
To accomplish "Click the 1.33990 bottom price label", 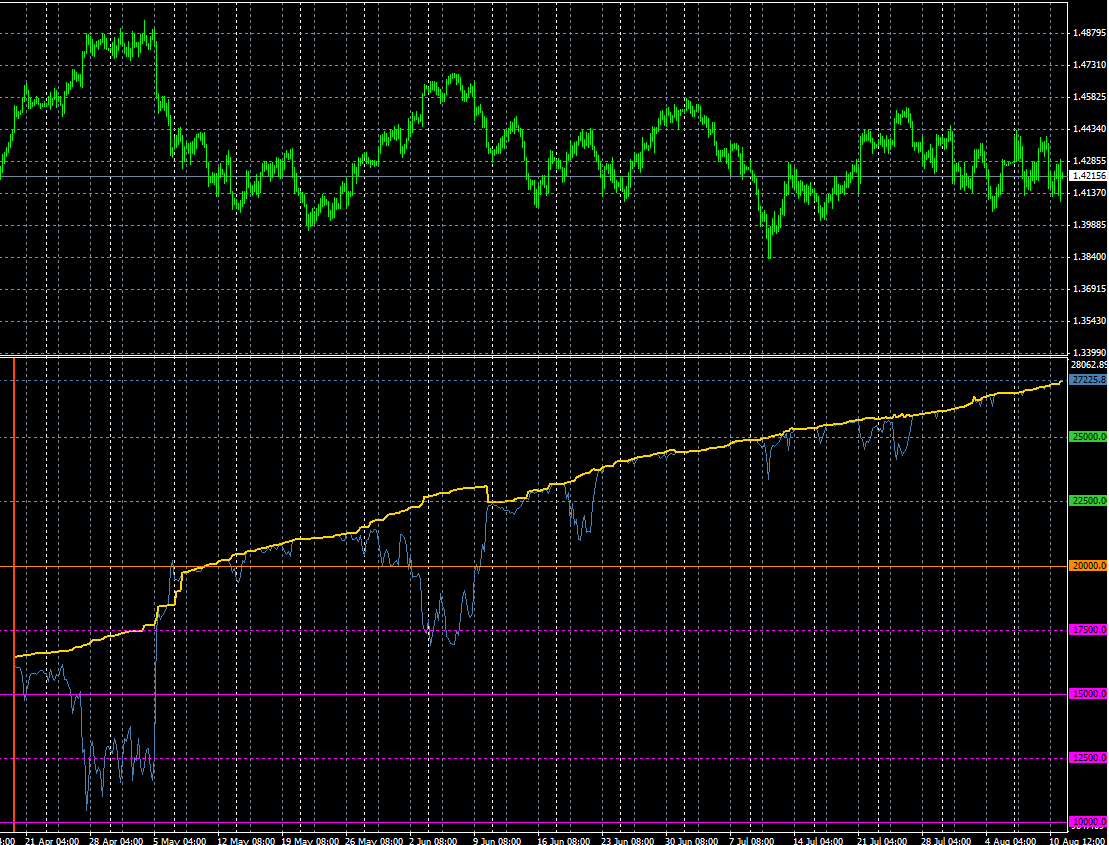I will click(1088, 351).
